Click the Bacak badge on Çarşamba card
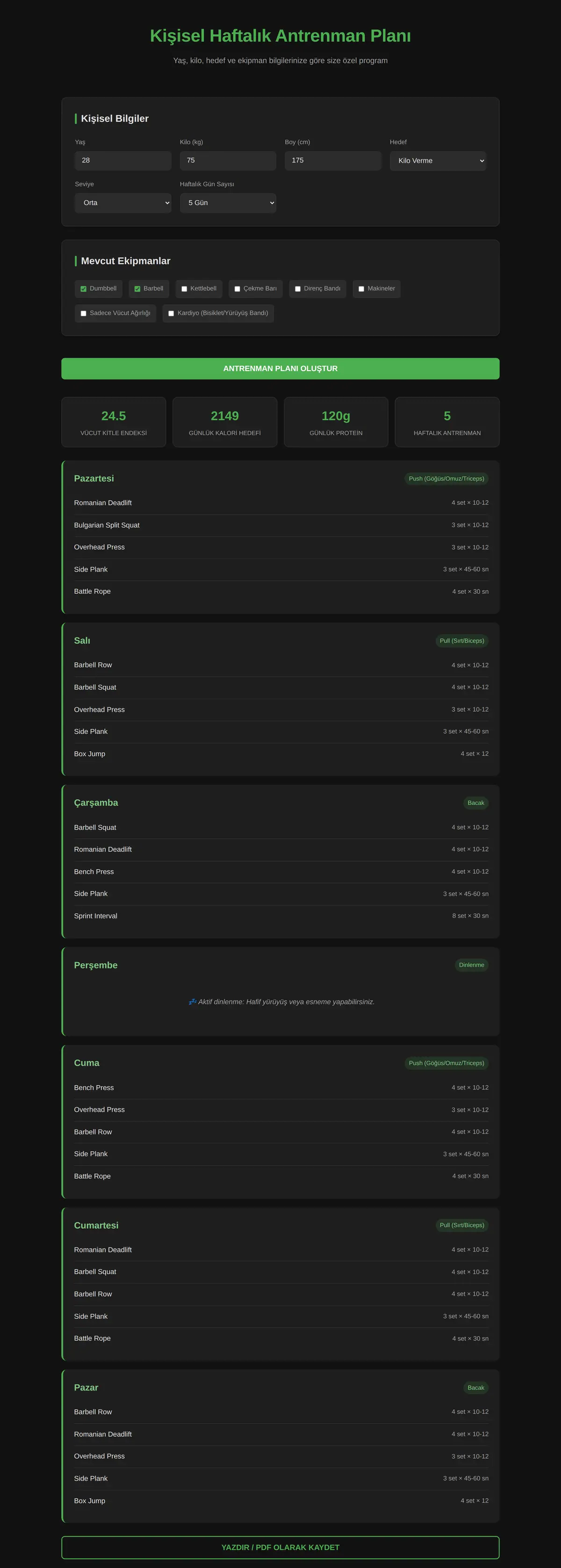The height and width of the screenshot is (1568, 561). click(476, 803)
